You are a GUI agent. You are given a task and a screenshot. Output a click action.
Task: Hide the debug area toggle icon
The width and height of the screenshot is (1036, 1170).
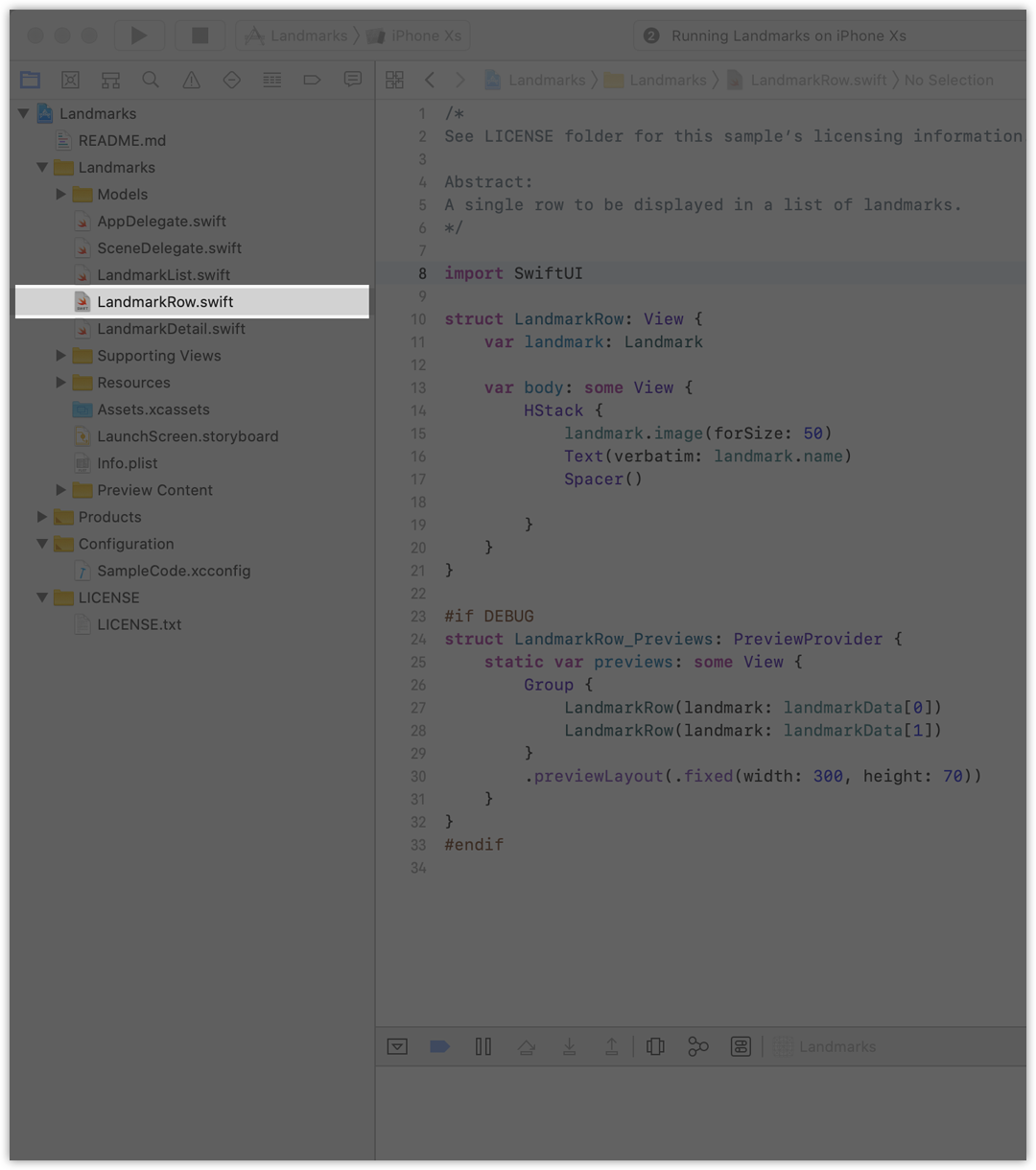coord(397,1046)
